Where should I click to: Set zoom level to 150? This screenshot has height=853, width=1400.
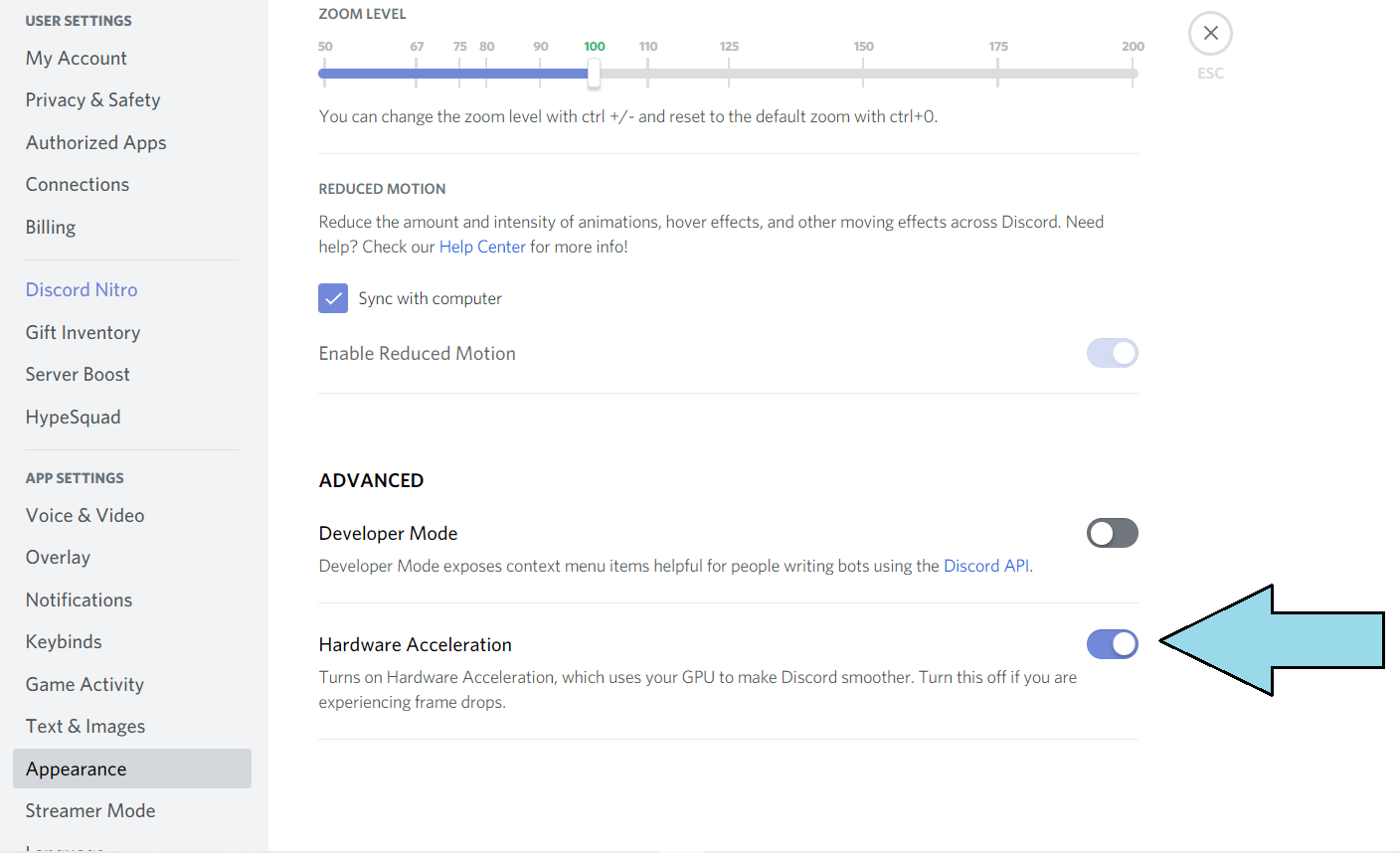click(x=863, y=47)
